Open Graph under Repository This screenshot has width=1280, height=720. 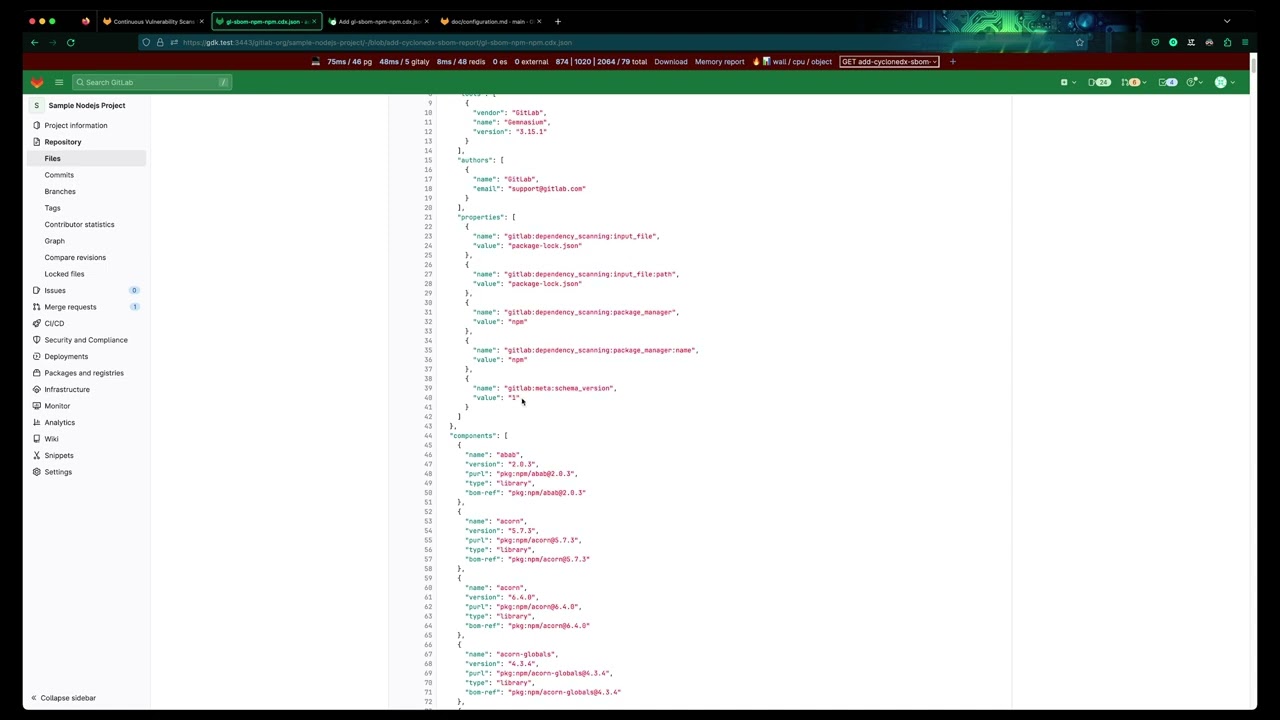point(87,241)
